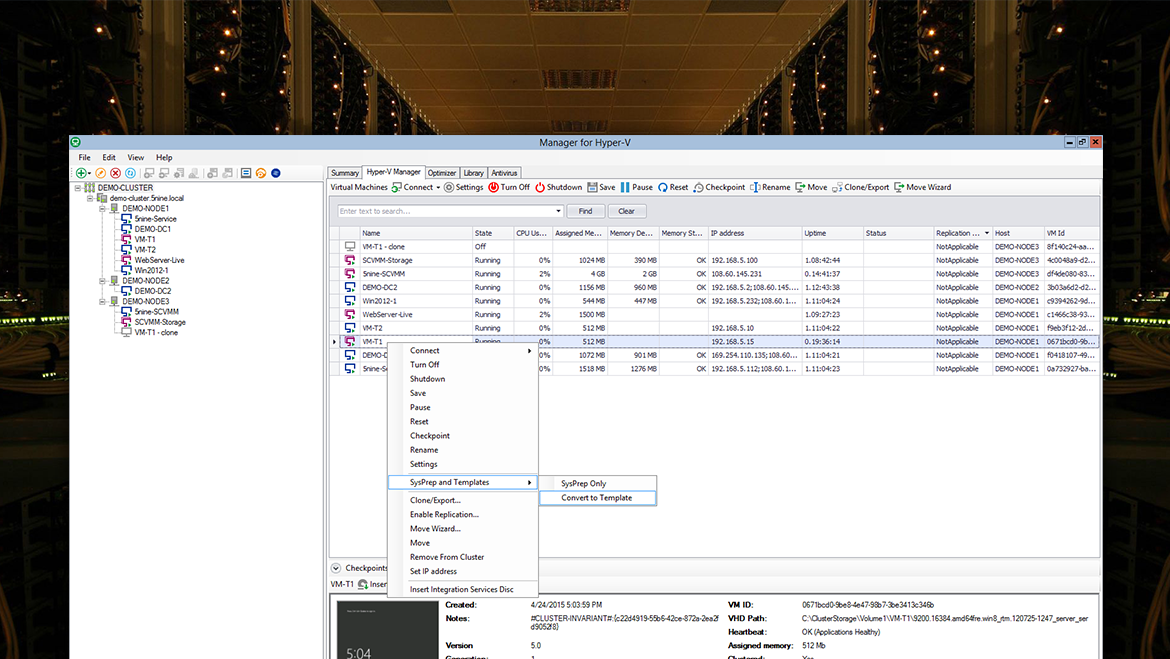
Task: Open the search text dropdown arrow
Action: pyautogui.click(x=558, y=211)
